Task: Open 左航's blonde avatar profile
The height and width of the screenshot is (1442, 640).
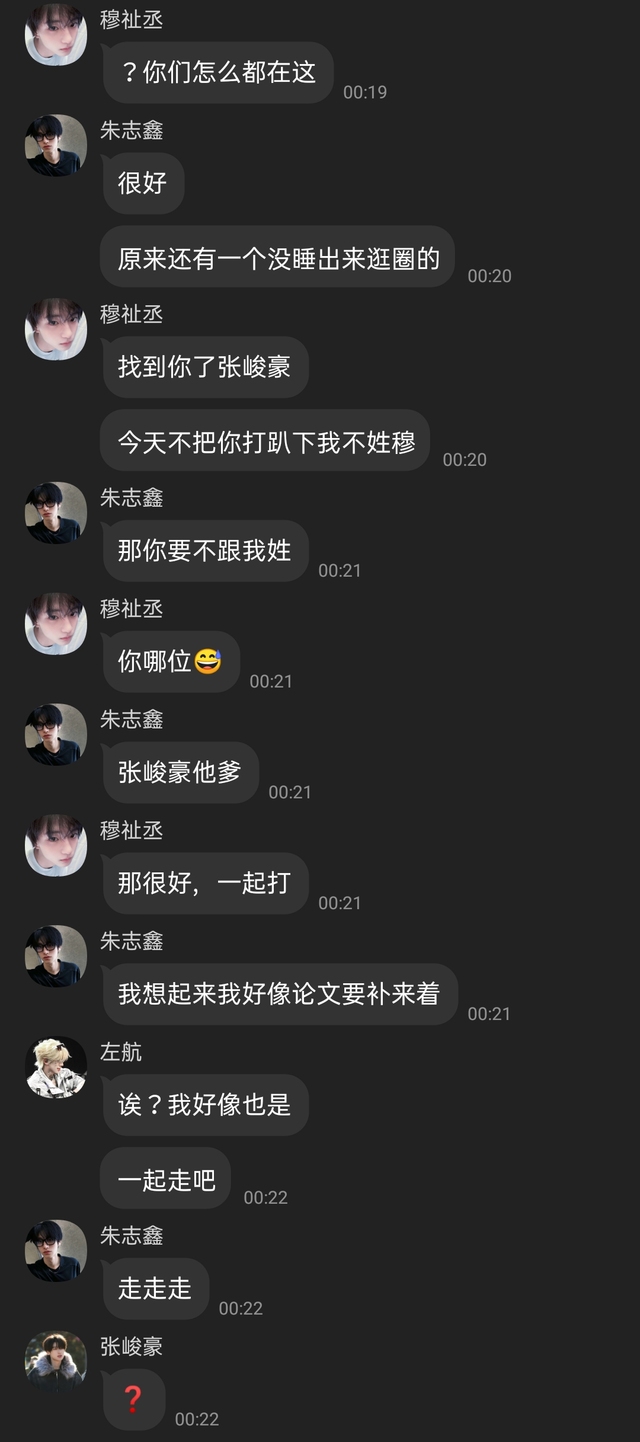Action: tap(56, 1067)
